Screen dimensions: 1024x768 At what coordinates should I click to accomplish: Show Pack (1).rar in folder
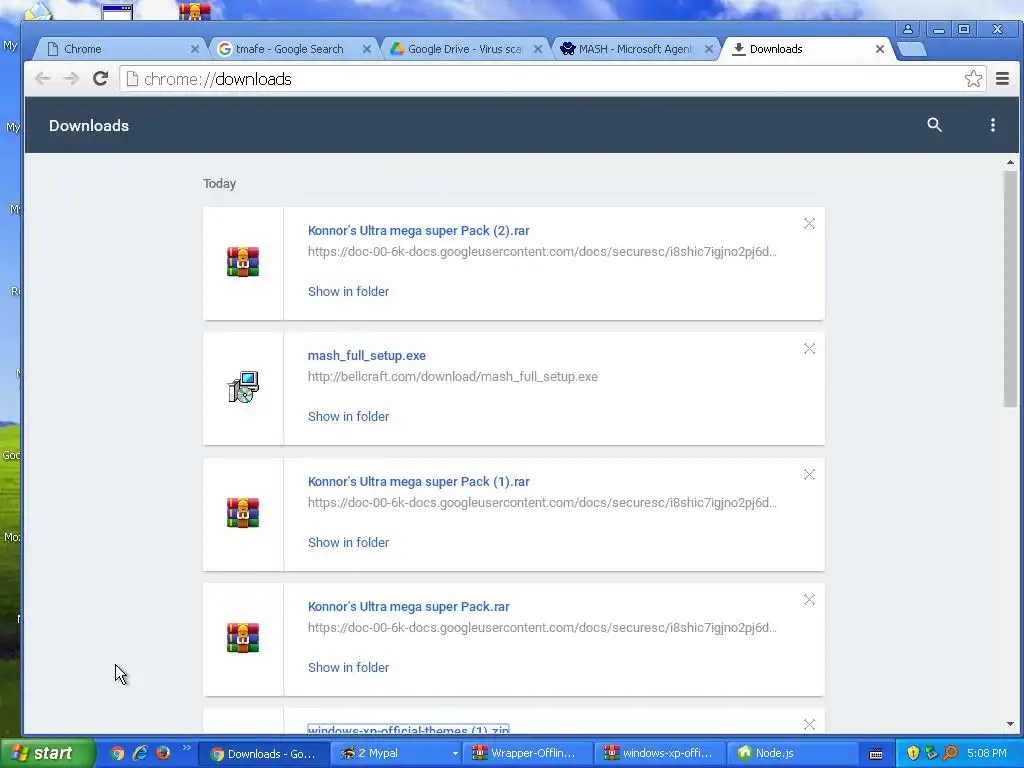point(348,542)
